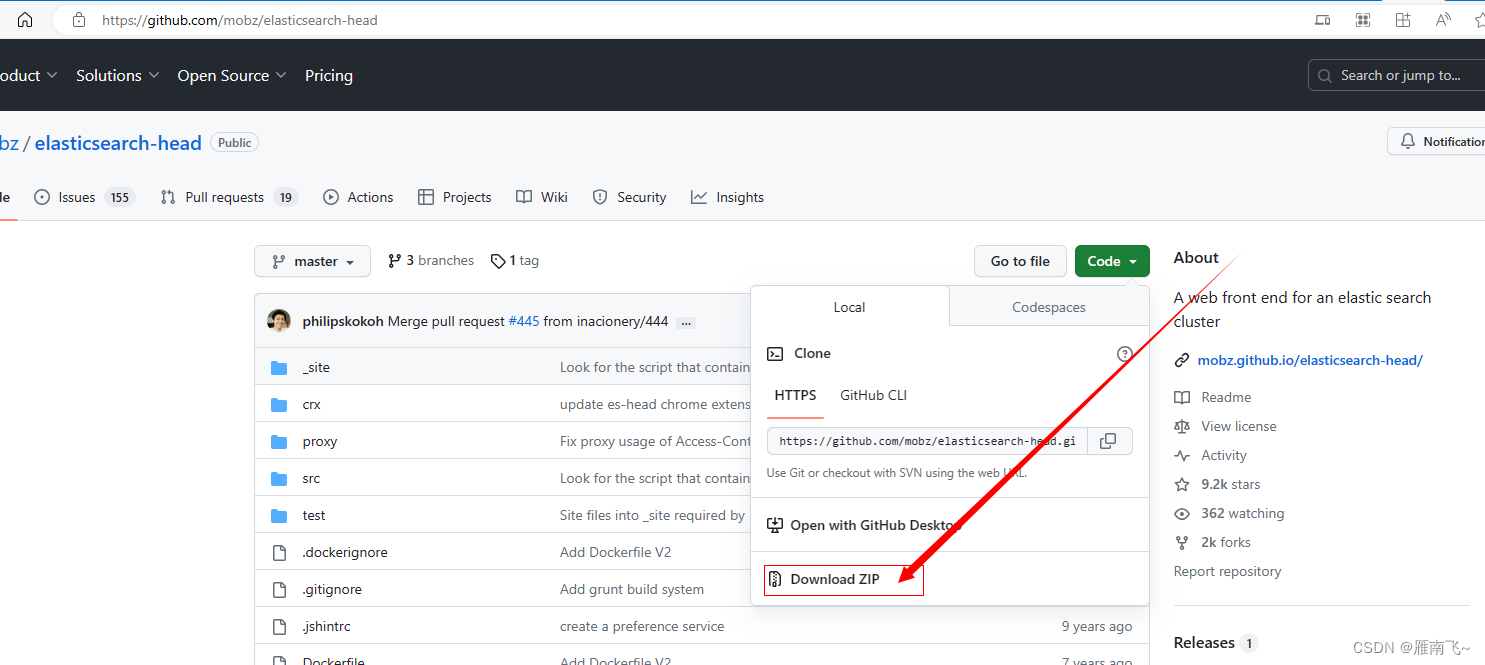Open commit 'create a preference service'

pyautogui.click(x=642, y=626)
